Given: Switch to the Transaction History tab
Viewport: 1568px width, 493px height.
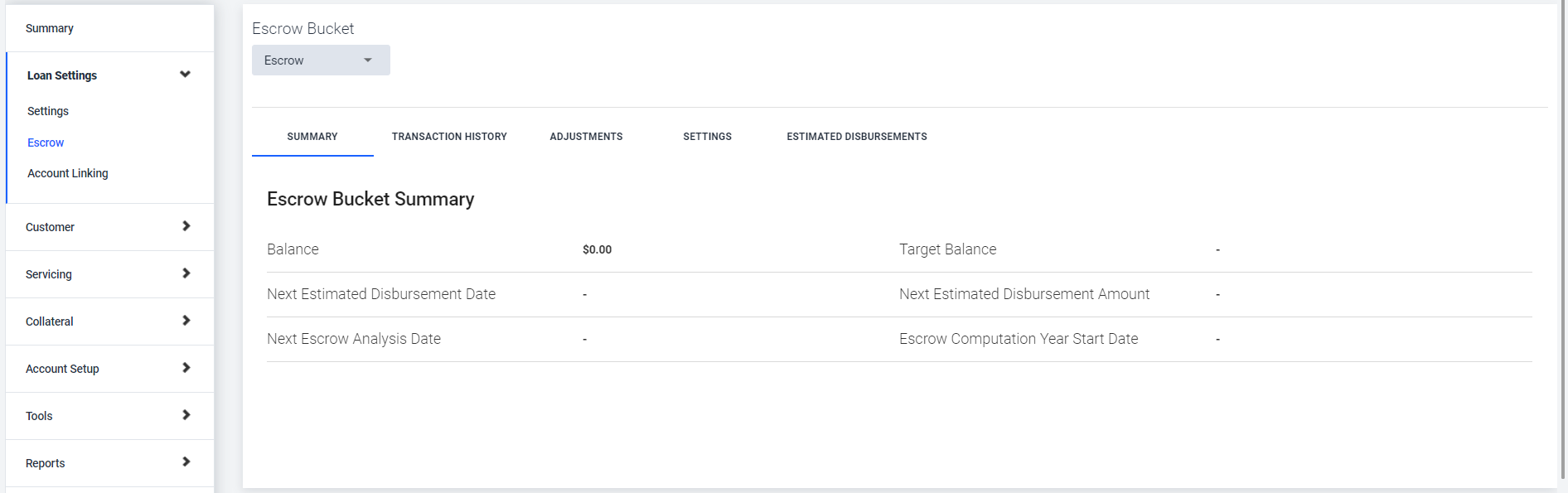Looking at the screenshot, I should [449, 137].
